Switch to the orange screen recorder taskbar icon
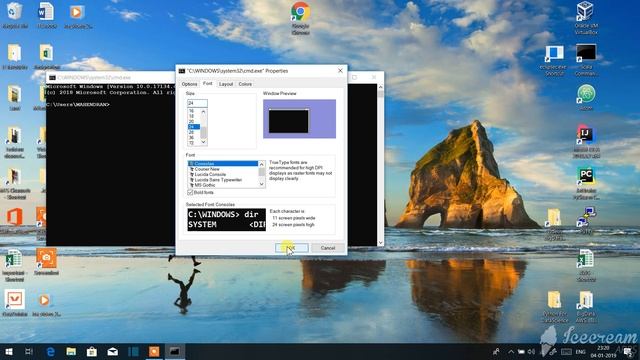 pos(154,351)
